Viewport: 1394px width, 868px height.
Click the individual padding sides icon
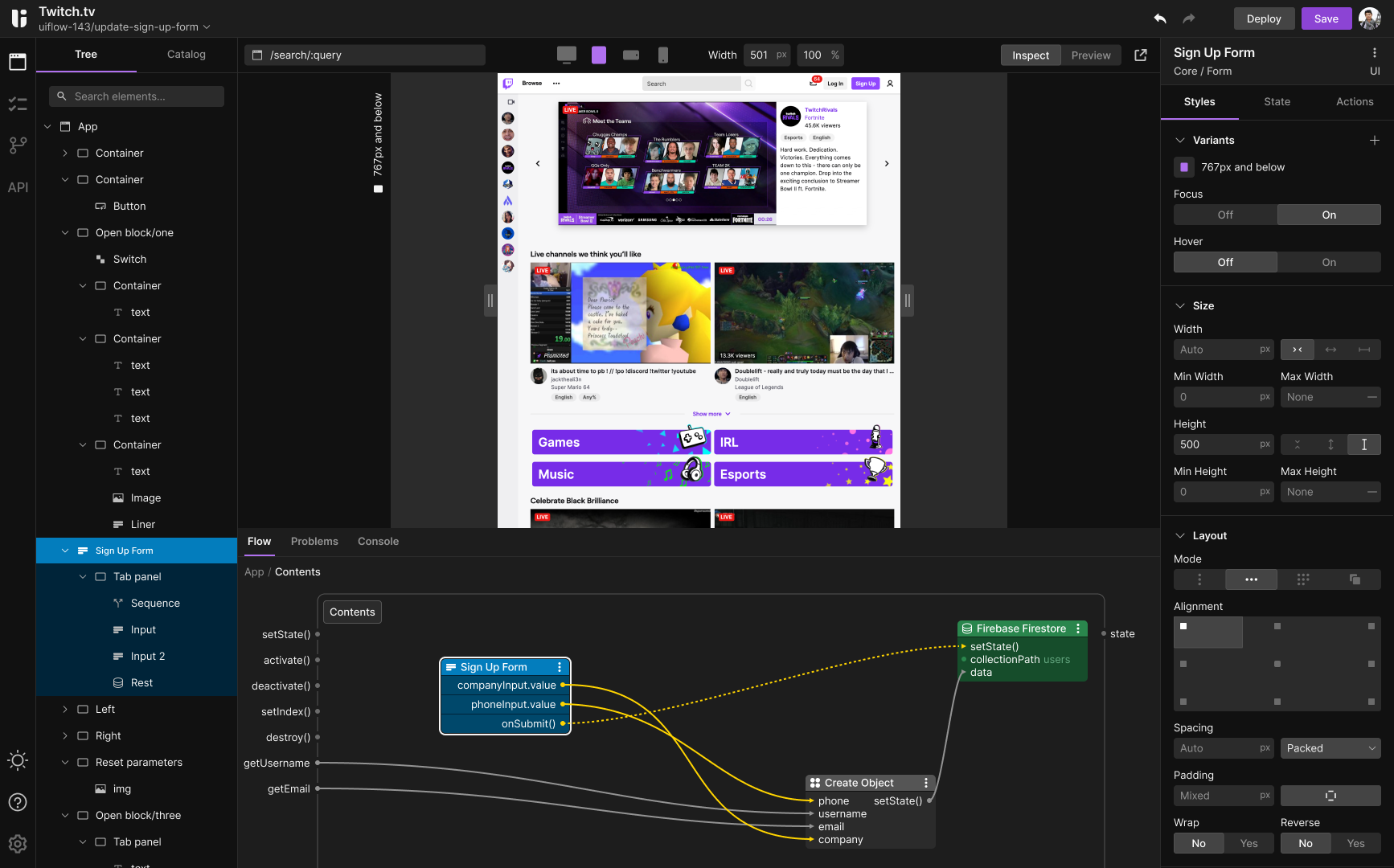coord(1330,796)
